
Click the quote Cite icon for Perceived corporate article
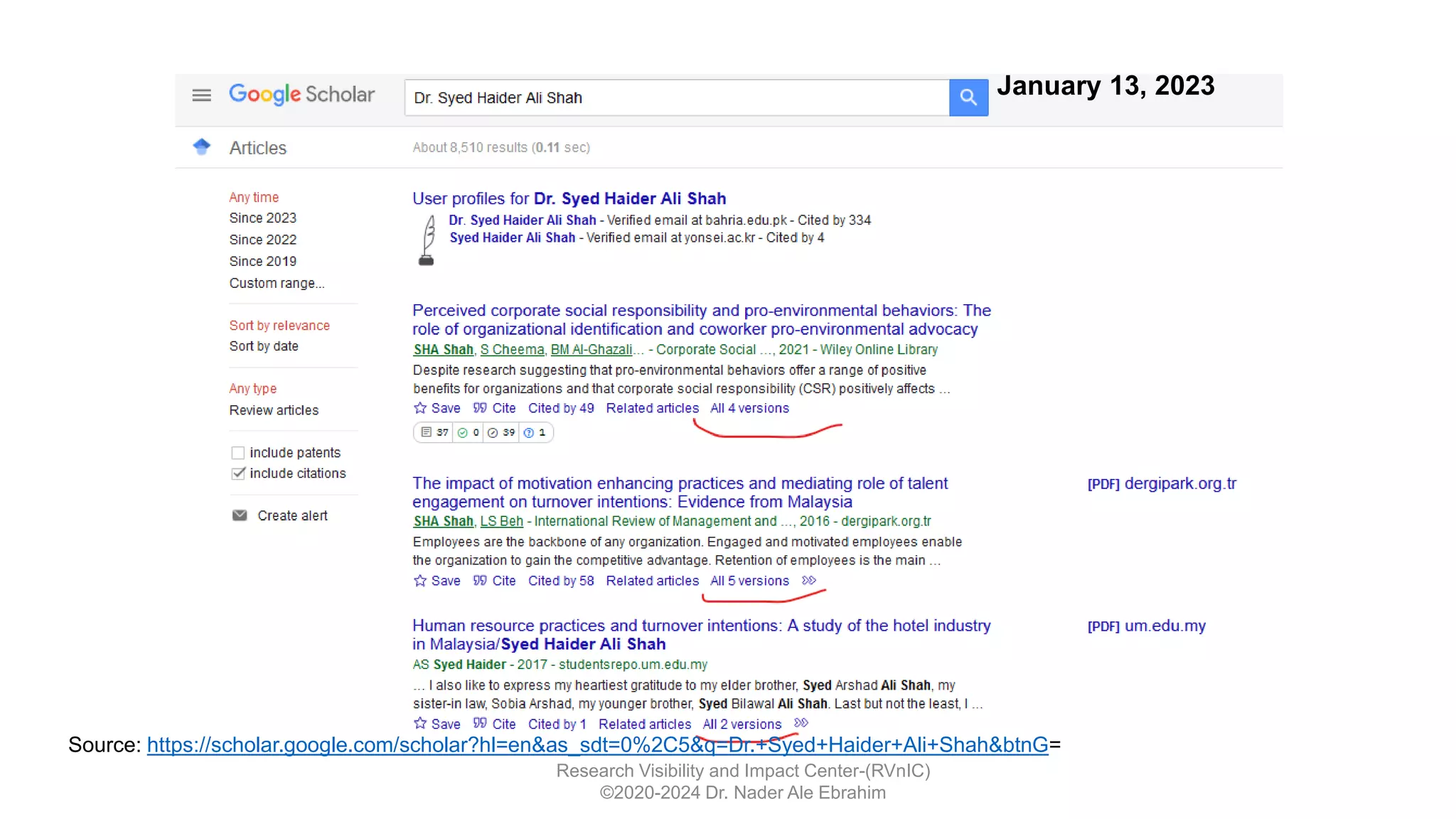pyautogui.click(x=480, y=408)
